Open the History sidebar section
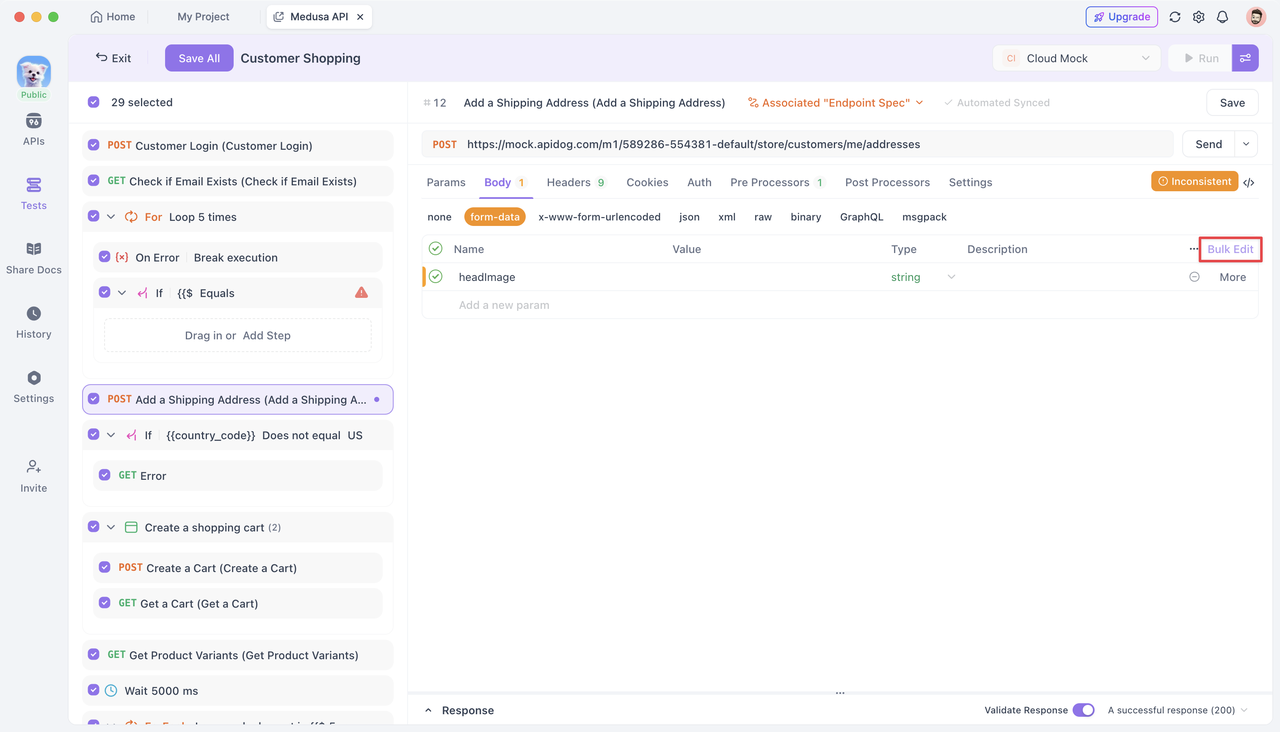Viewport: 1280px width, 732px height. (x=33, y=322)
